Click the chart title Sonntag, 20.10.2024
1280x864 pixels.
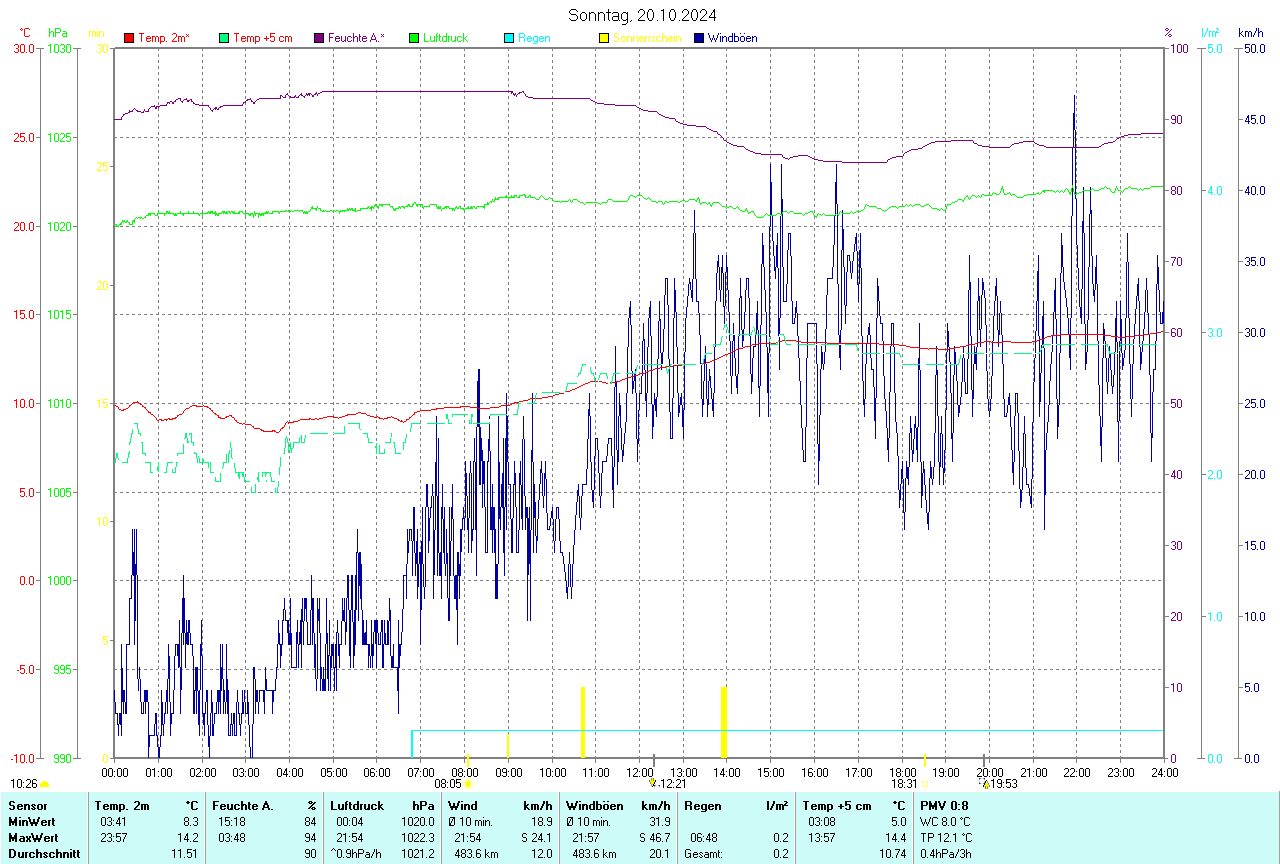(x=642, y=14)
